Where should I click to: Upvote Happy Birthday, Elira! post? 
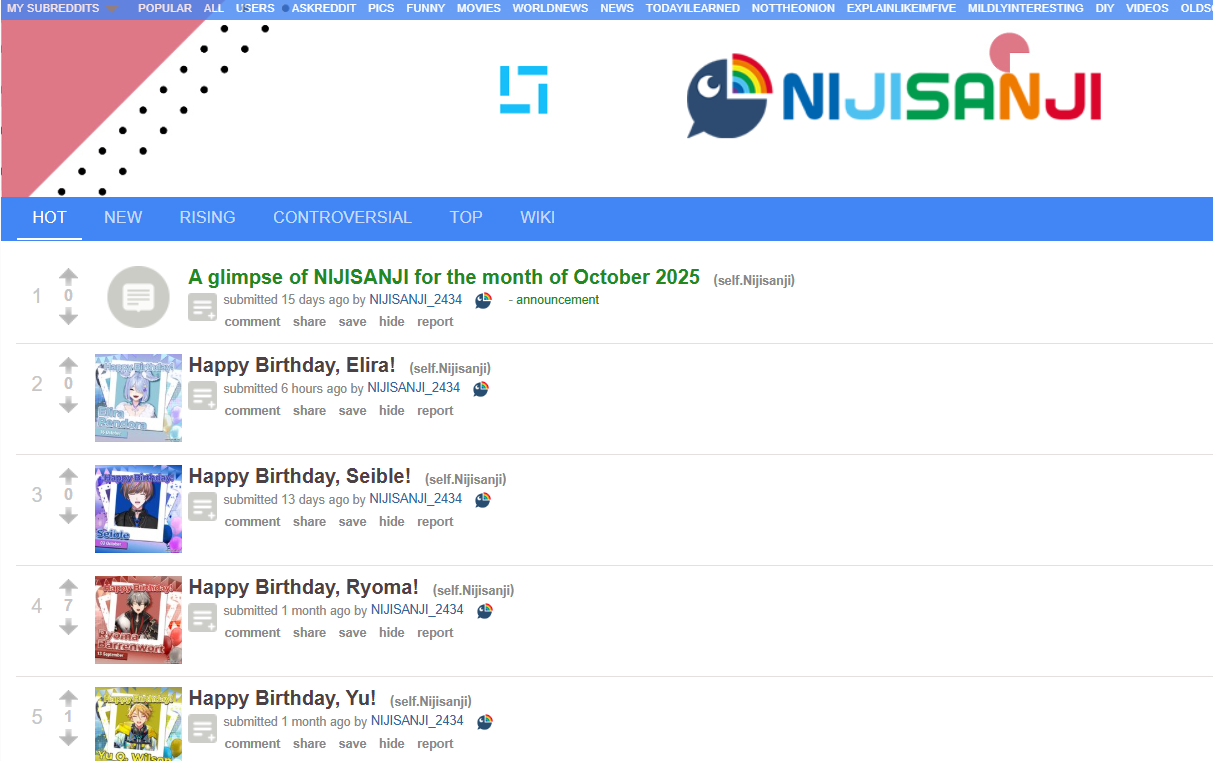click(68, 365)
